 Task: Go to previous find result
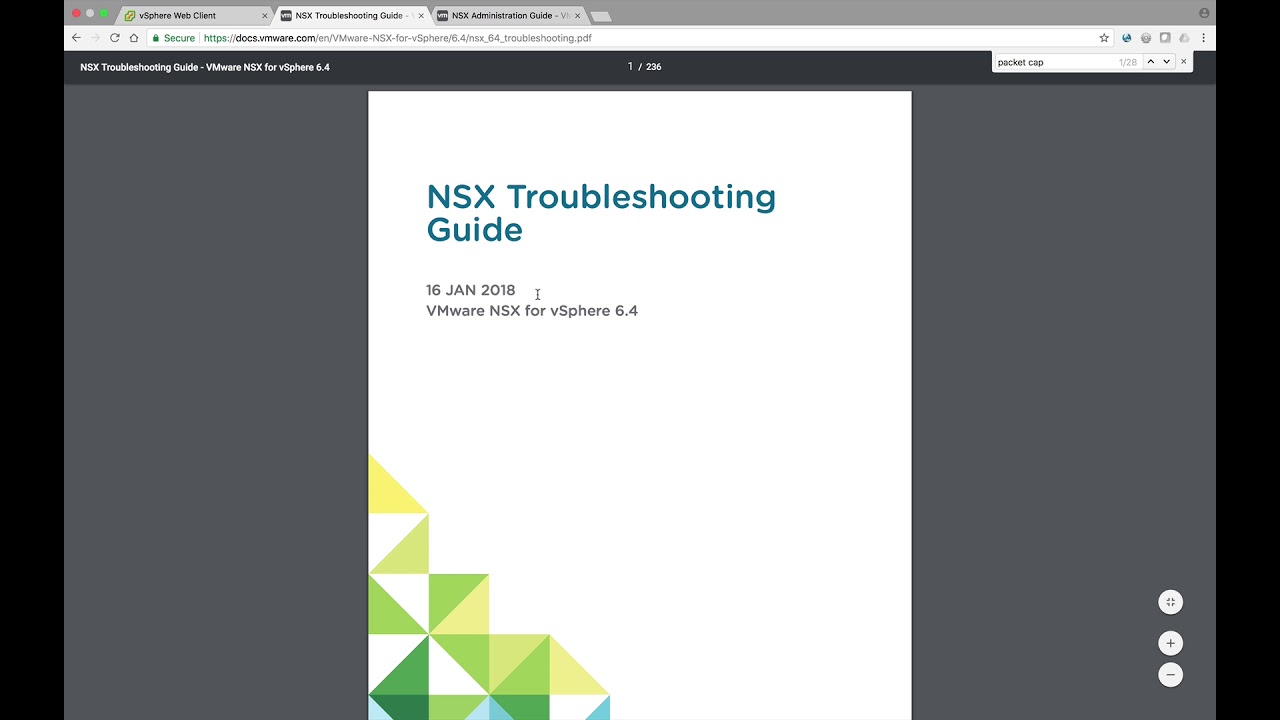[x=1150, y=62]
